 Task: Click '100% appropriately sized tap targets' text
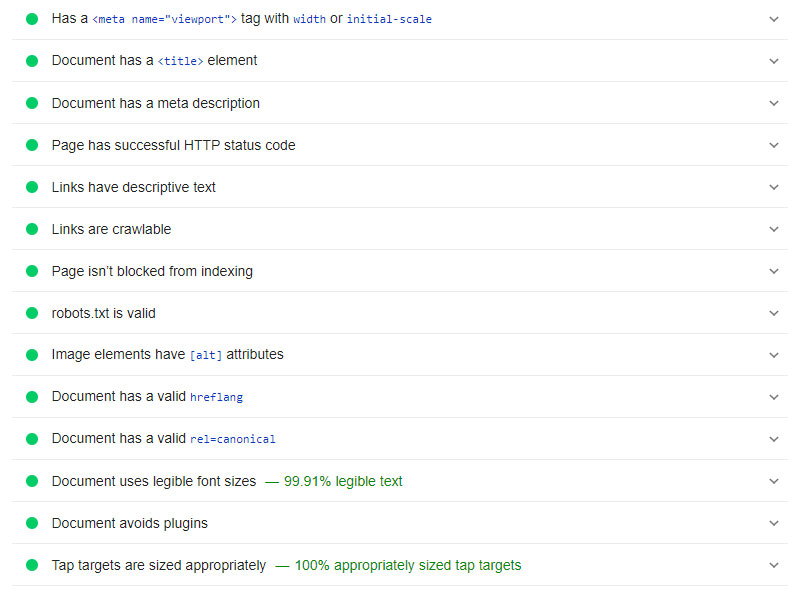408,565
